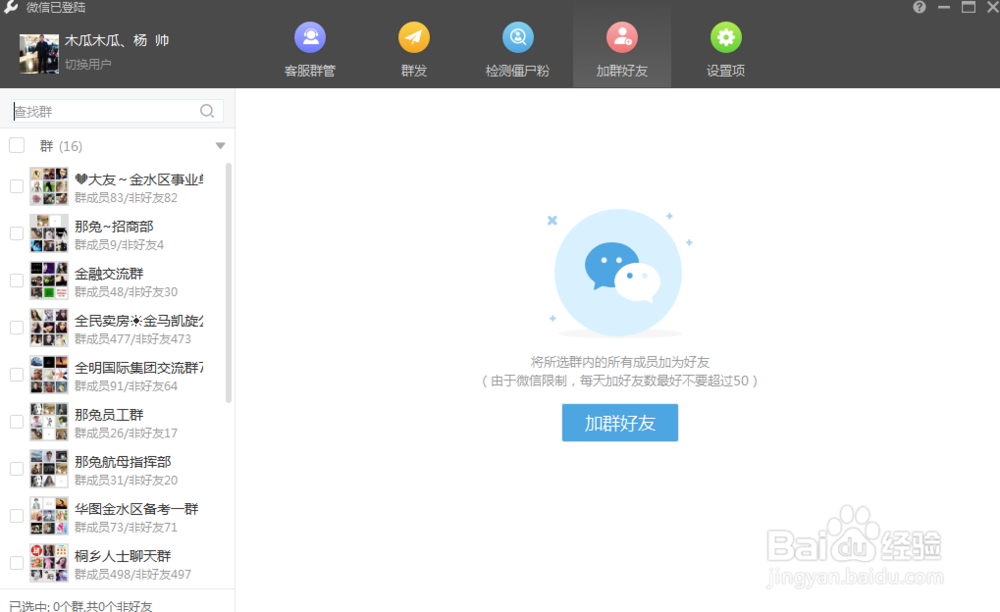This screenshot has height=612, width=1000.
Task: Check the 那兔航母指挥部 group checkbox
Action: pos(17,469)
